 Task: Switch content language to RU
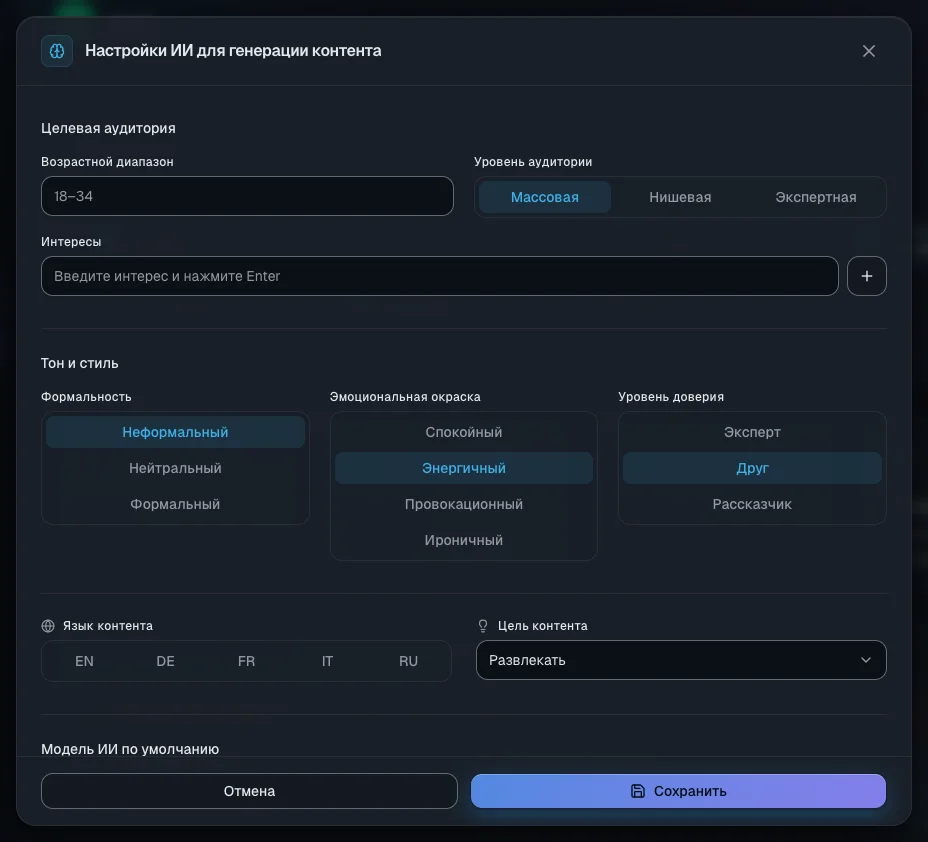click(x=408, y=661)
